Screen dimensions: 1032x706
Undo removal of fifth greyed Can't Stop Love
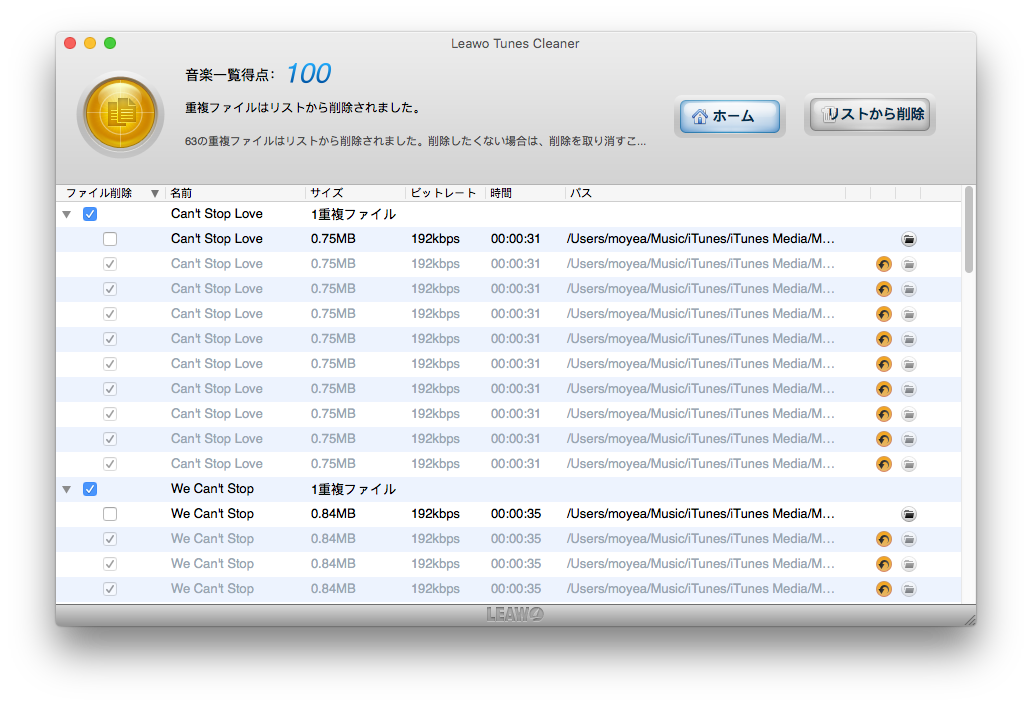pos(884,365)
